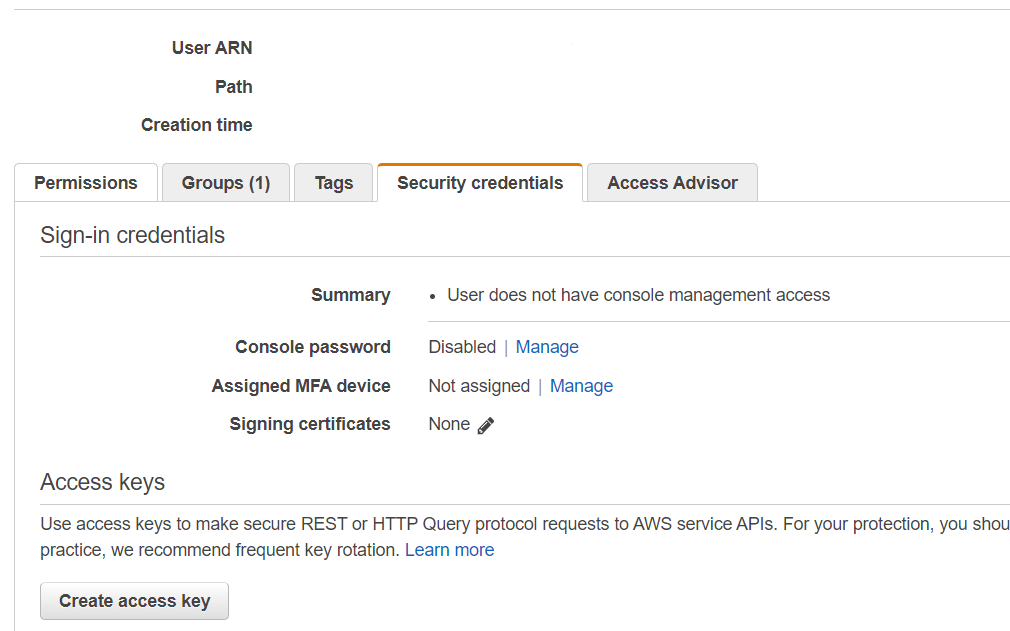Go to the Access Advisor tab
1010x631 pixels.
672,183
